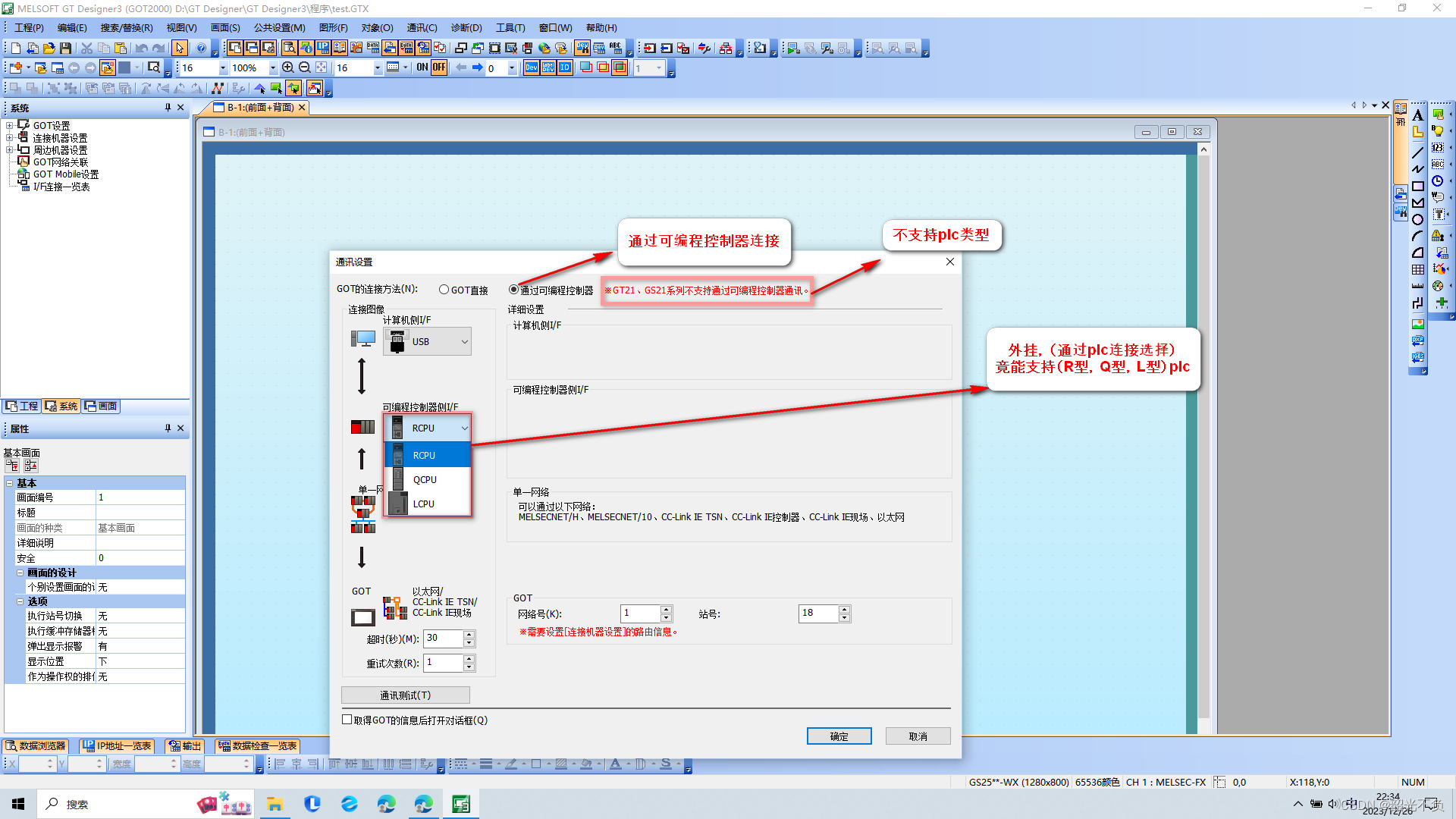The image size is (1456, 819).
Task: Click the Save project toolbar icon
Action: point(66,48)
